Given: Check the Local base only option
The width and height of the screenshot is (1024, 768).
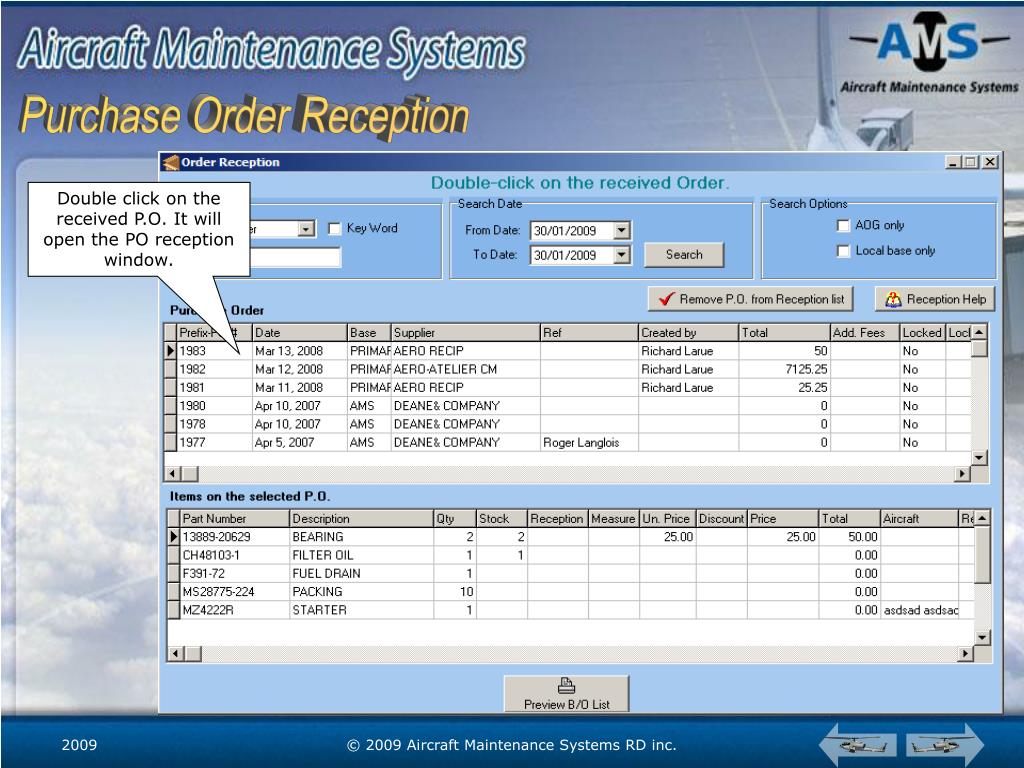Looking at the screenshot, I should [843, 251].
